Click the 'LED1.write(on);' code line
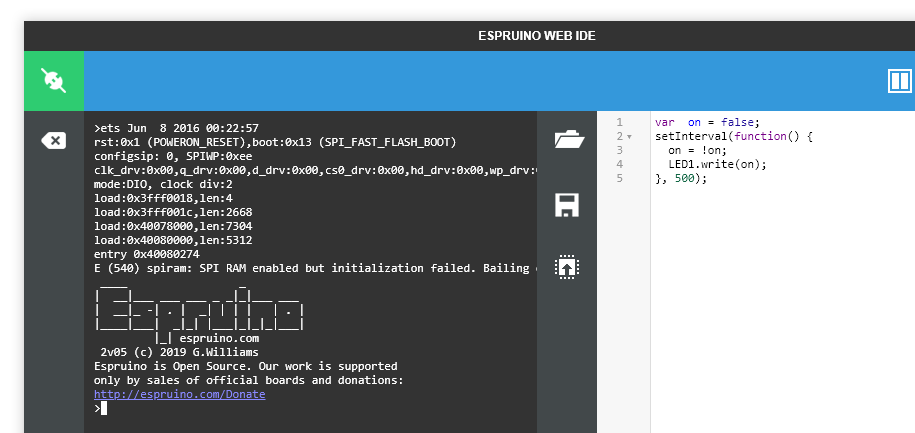 pyautogui.click(x=717, y=164)
